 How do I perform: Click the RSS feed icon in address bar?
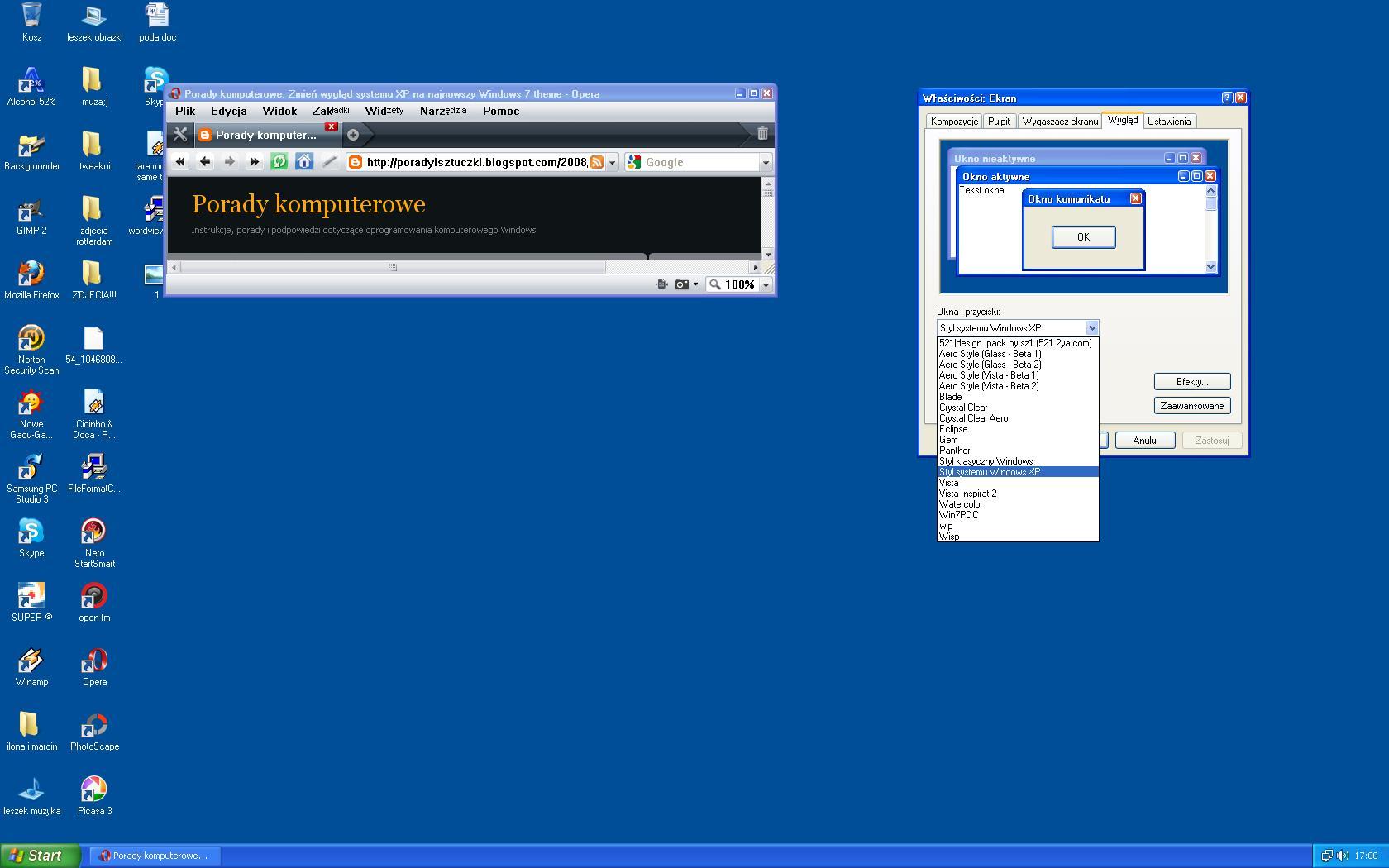[597, 162]
